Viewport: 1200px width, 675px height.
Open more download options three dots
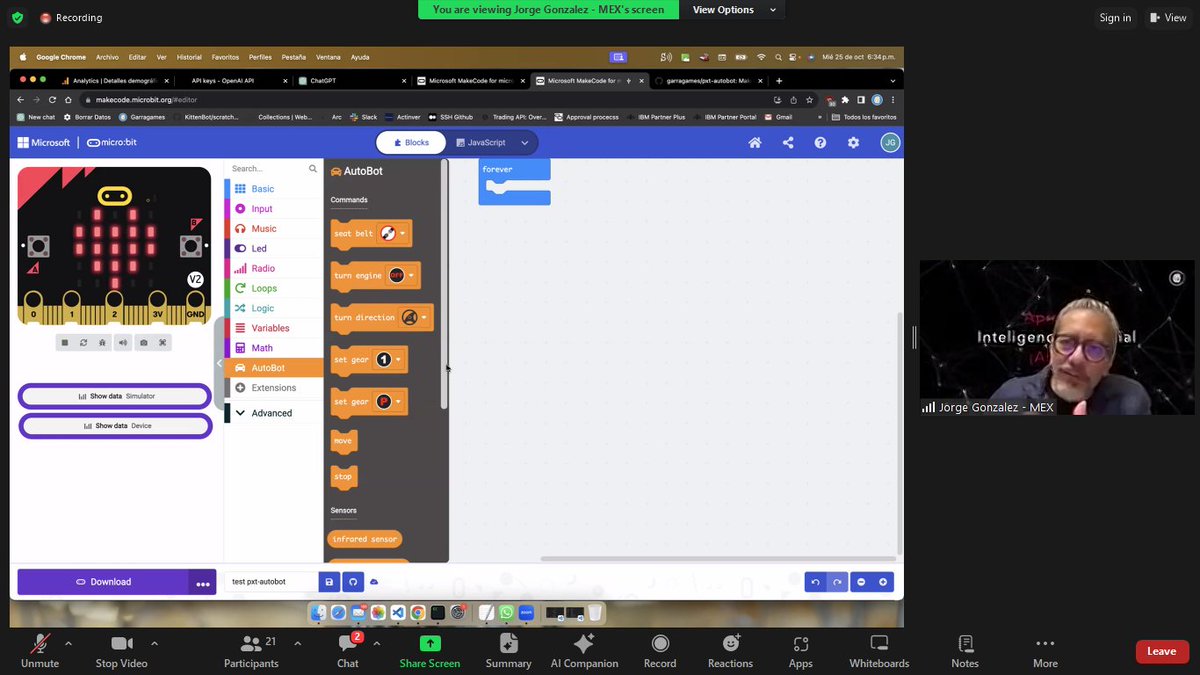(203, 583)
